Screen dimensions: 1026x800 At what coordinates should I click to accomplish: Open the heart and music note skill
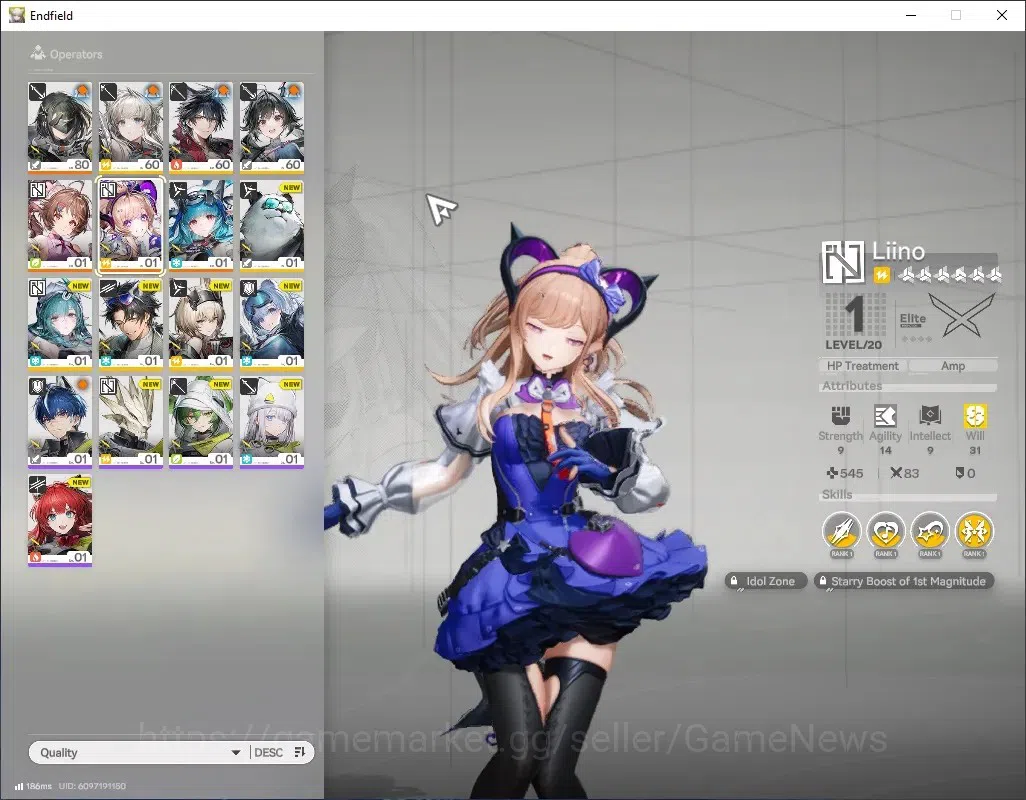coord(885,531)
